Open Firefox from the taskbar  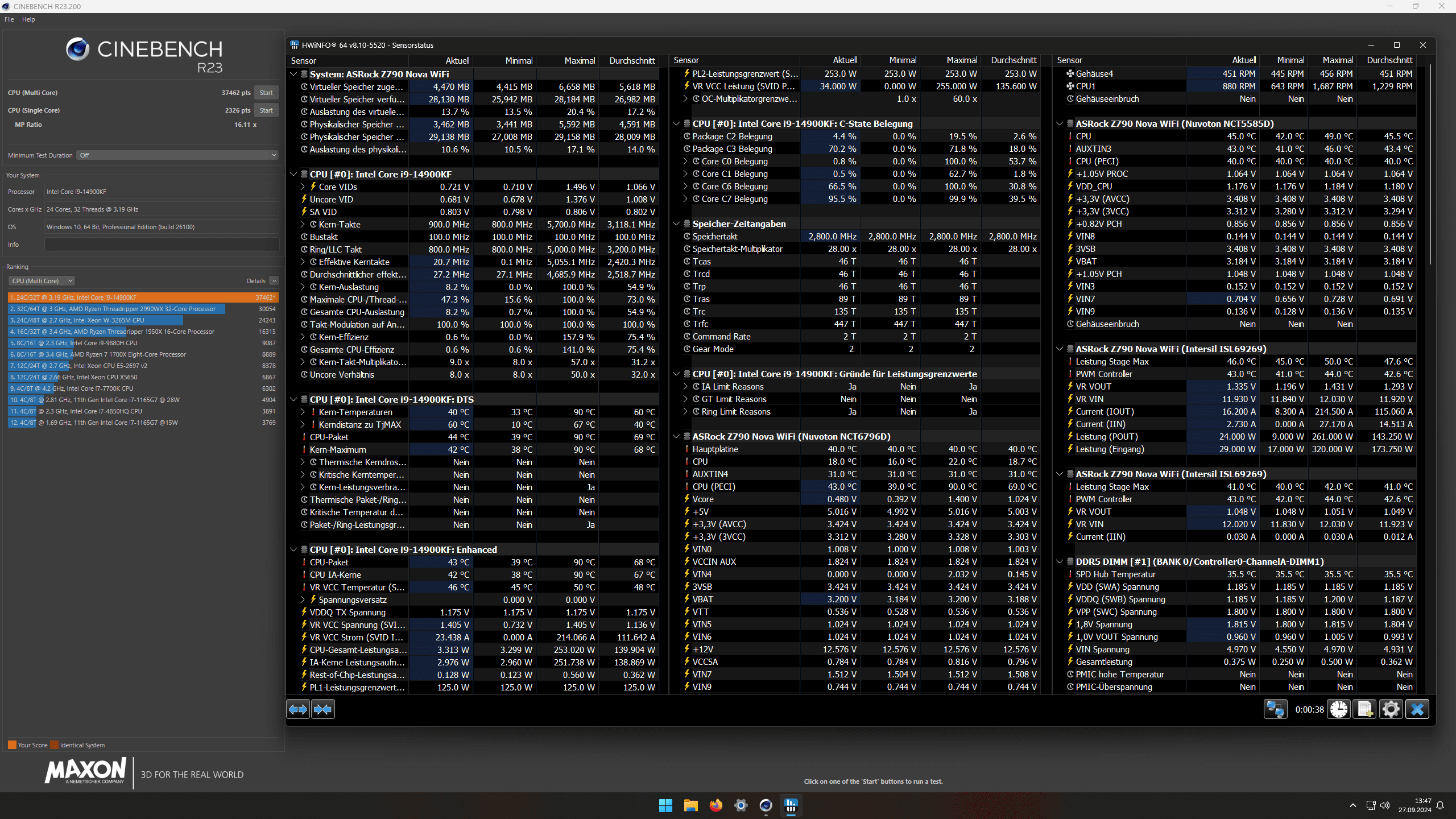coord(715,805)
